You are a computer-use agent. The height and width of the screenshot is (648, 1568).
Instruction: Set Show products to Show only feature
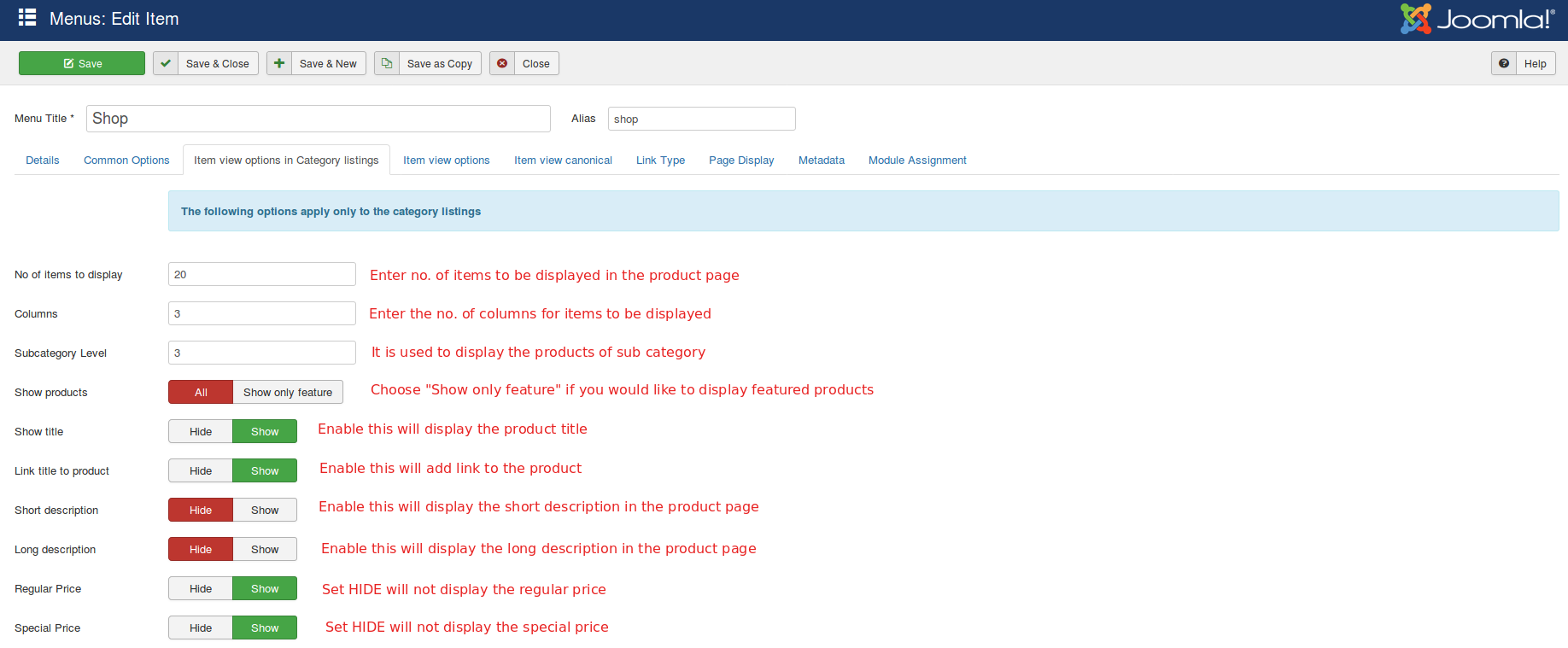[x=288, y=392]
